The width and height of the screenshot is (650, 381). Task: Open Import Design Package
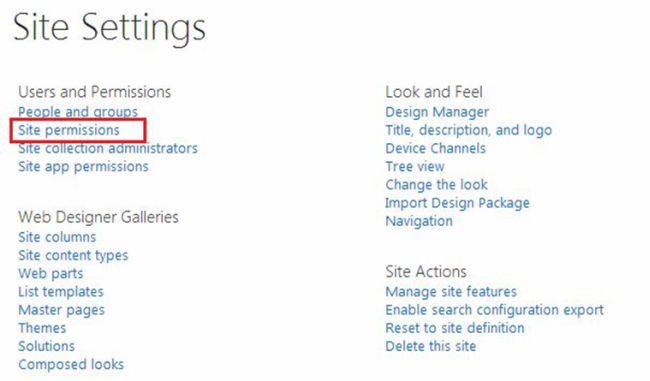click(458, 203)
